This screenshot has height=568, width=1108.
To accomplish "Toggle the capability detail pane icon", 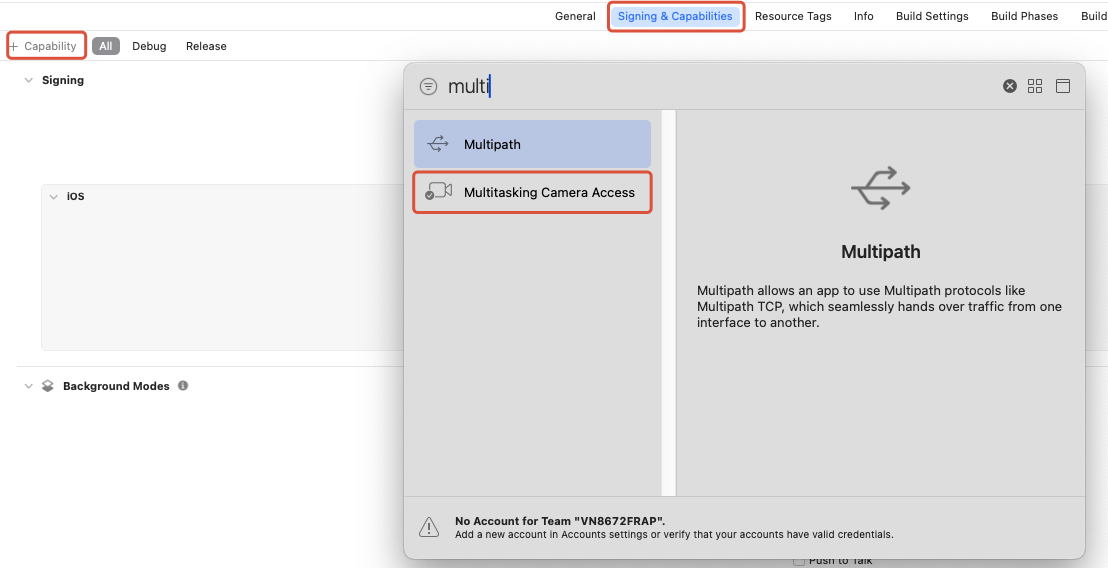I will (x=1063, y=87).
